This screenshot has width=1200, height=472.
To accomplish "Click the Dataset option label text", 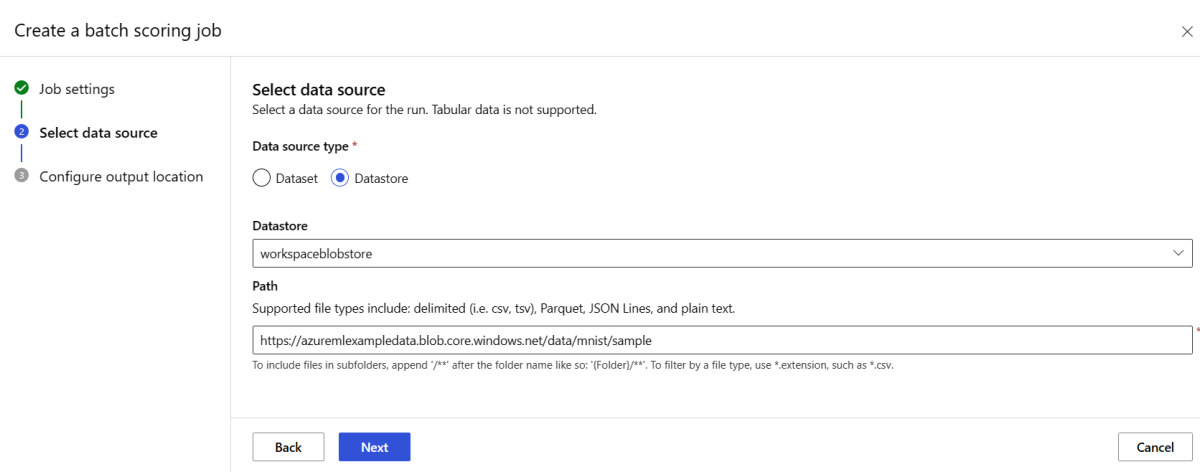I will coord(297,178).
